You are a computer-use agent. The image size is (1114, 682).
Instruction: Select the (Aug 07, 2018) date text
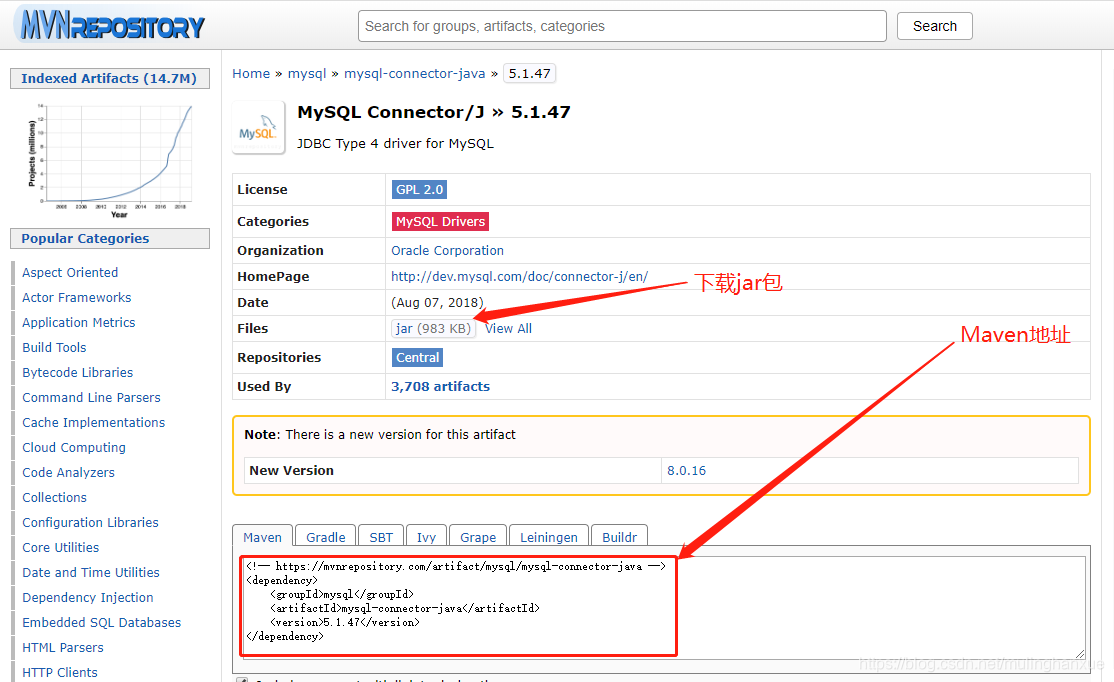coord(437,303)
